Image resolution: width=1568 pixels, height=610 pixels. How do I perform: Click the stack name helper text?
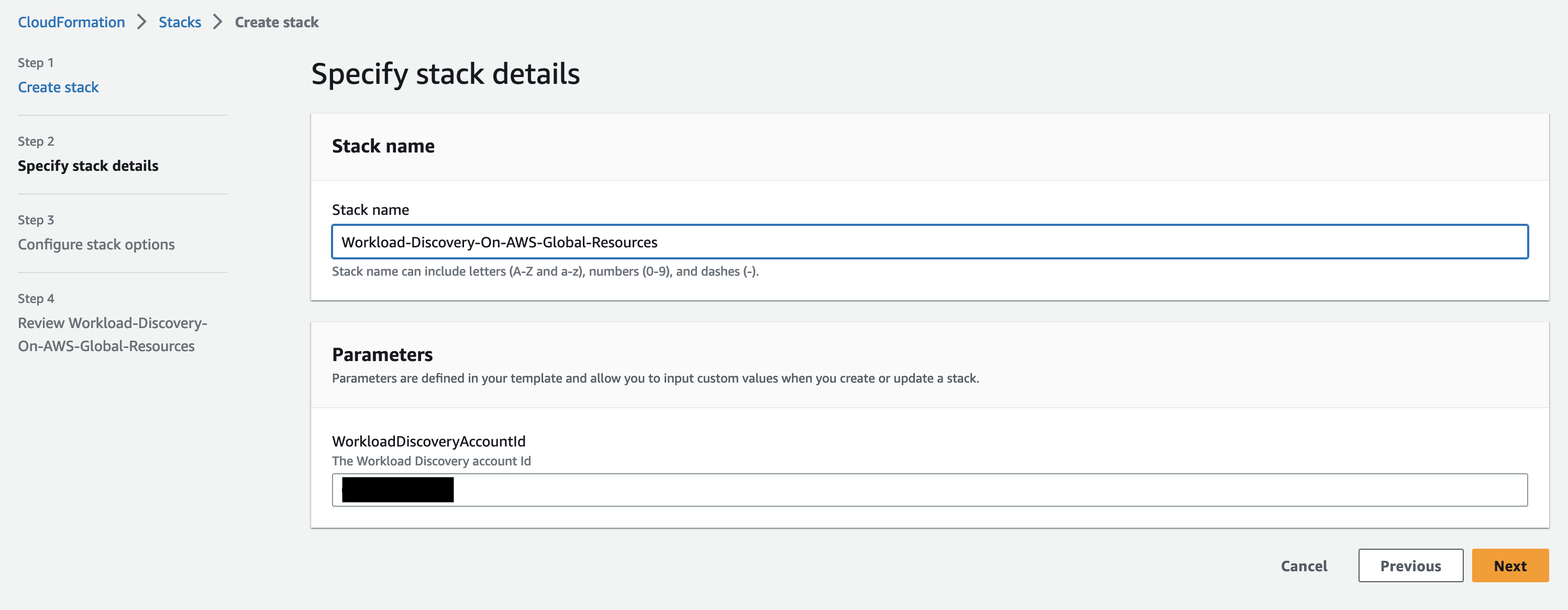545,271
